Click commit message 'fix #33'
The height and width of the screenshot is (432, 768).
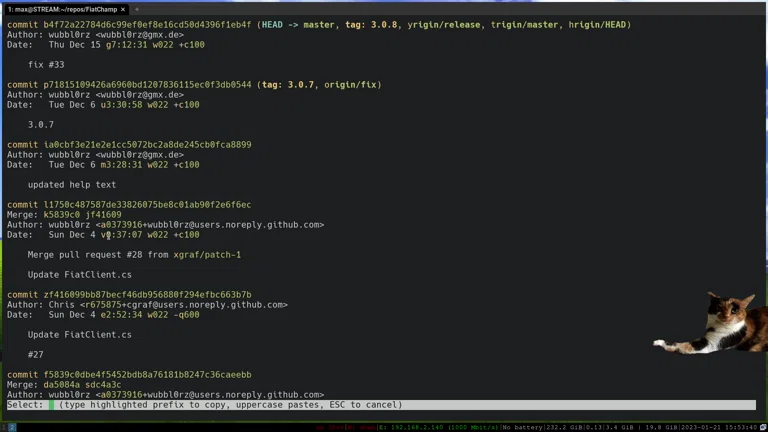pos(46,65)
